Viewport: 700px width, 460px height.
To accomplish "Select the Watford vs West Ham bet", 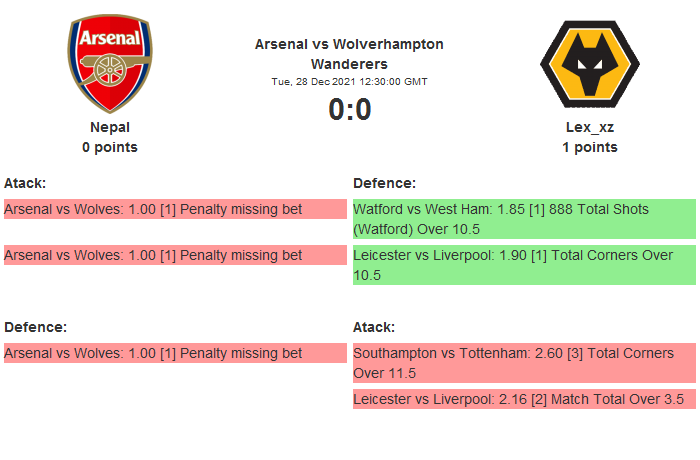I will point(524,219).
